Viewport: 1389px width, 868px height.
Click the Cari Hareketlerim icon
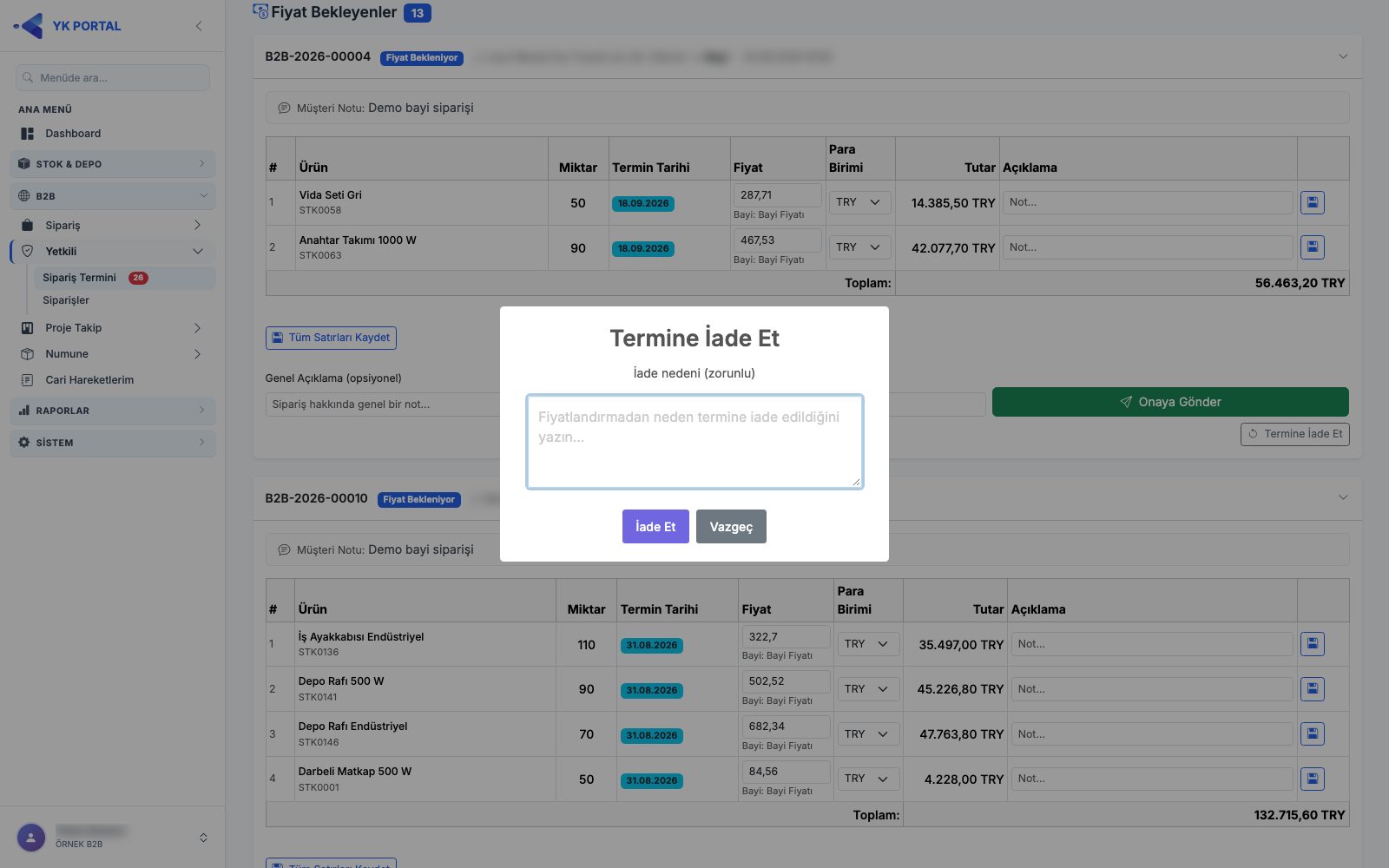pyautogui.click(x=27, y=380)
